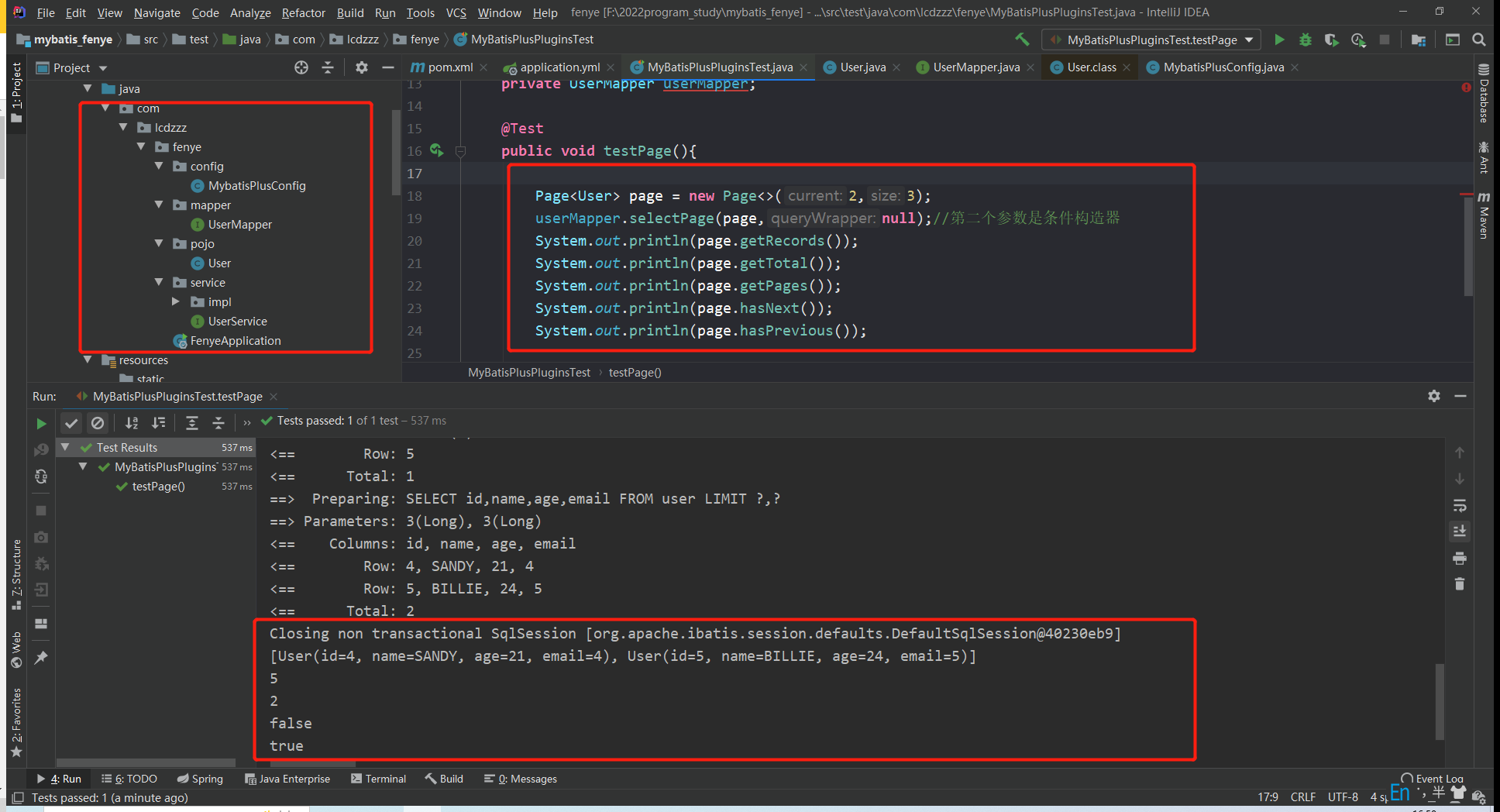Open the 6: TODO tool window
The width and height of the screenshot is (1500, 812).
pyautogui.click(x=129, y=779)
